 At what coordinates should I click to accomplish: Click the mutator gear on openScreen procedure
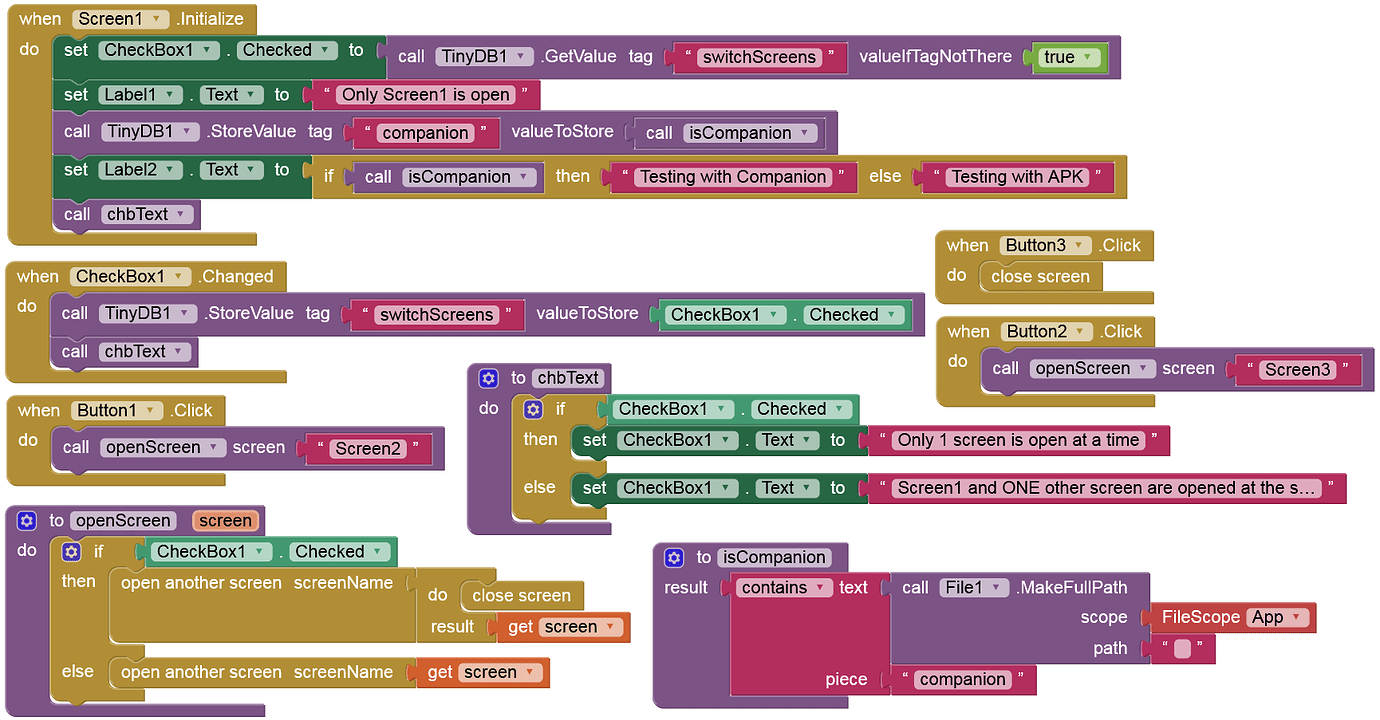tap(27, 520)
